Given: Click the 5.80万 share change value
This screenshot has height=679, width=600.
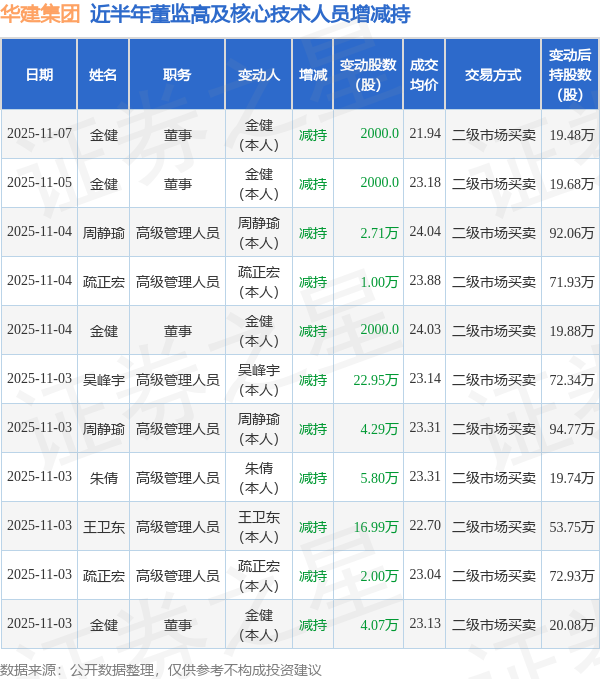Looking at the screenshot, I should point(379,478).
